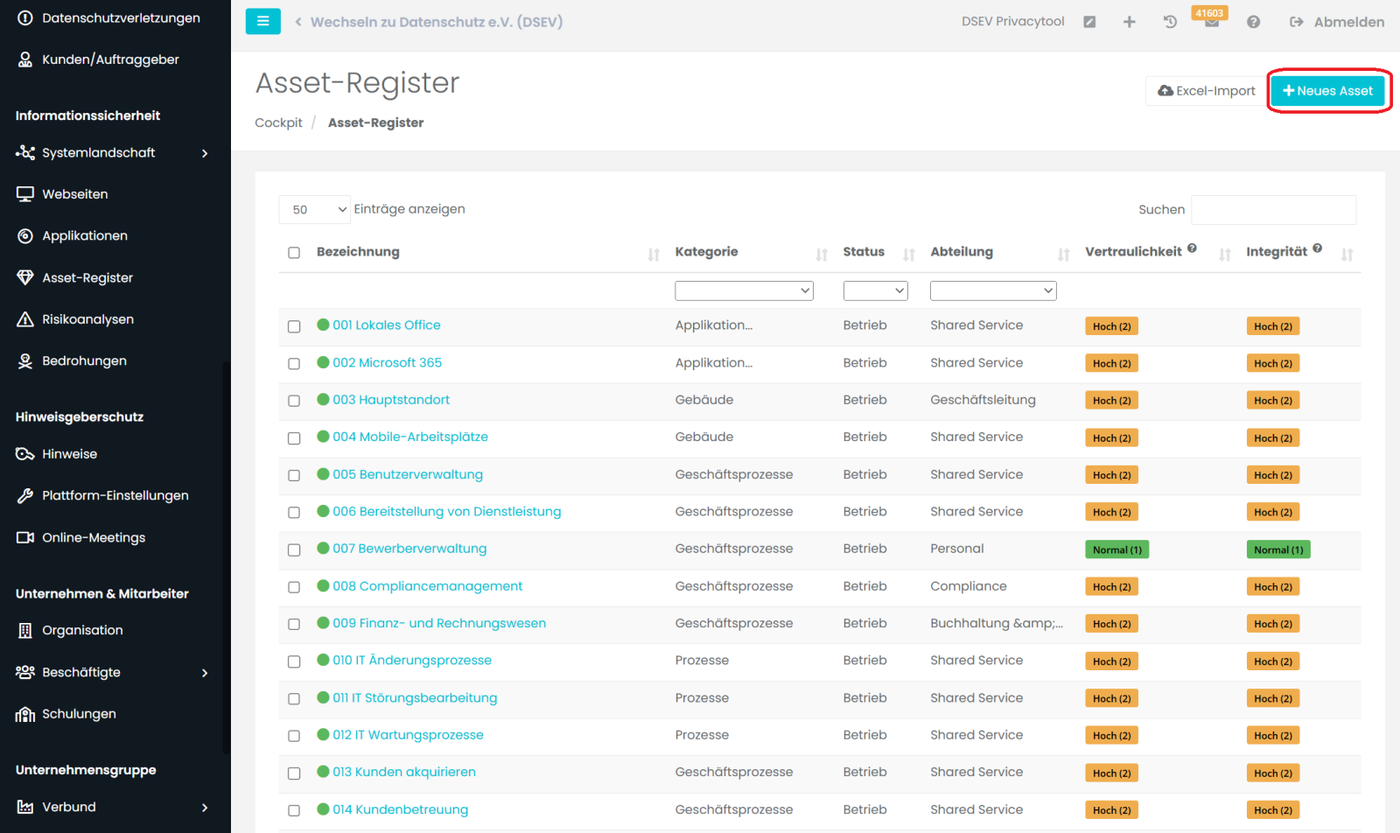Viewport: 1400px width, 833px height.
Task: Tick the checkbox for 005 Benutzerverwaltung
Action: [294, 475]
